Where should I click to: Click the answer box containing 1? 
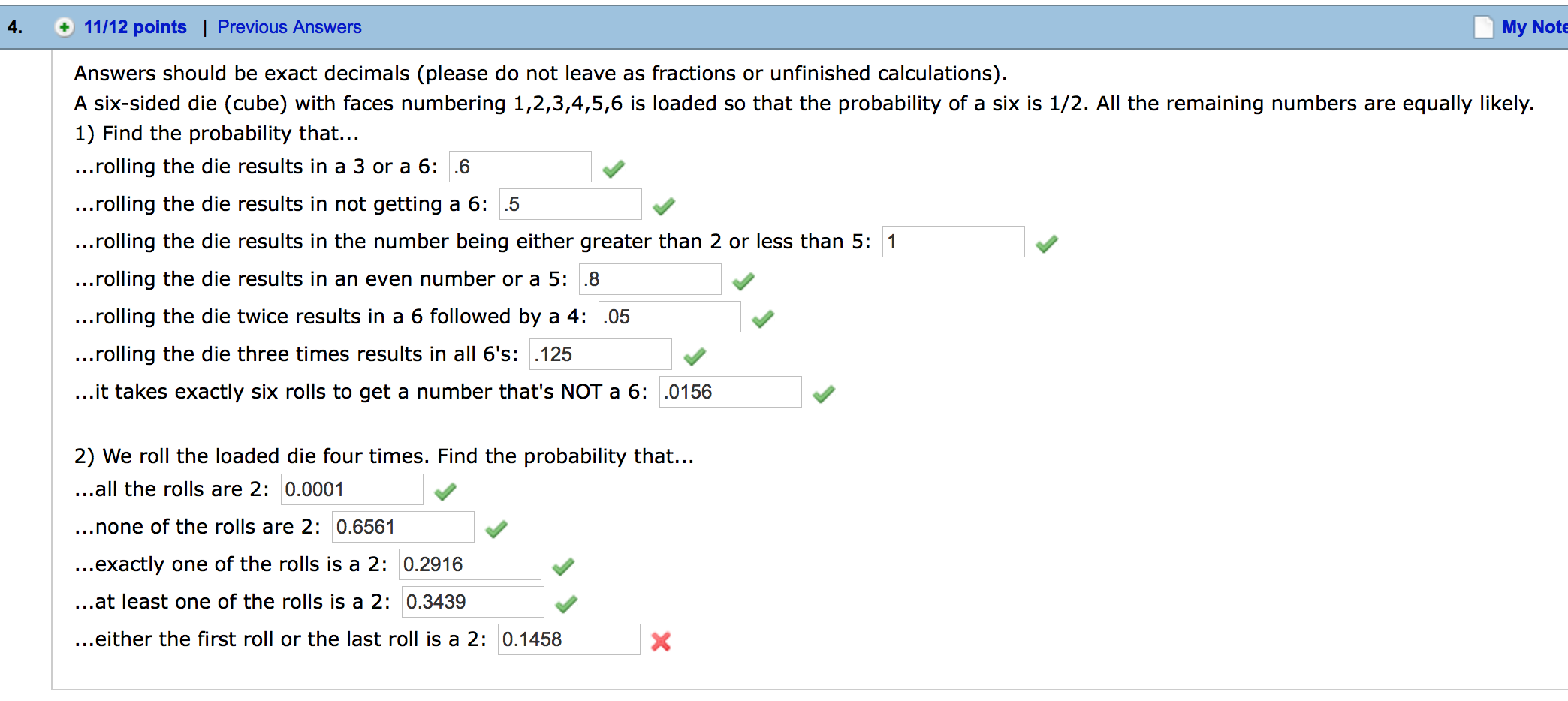[953, 242]
